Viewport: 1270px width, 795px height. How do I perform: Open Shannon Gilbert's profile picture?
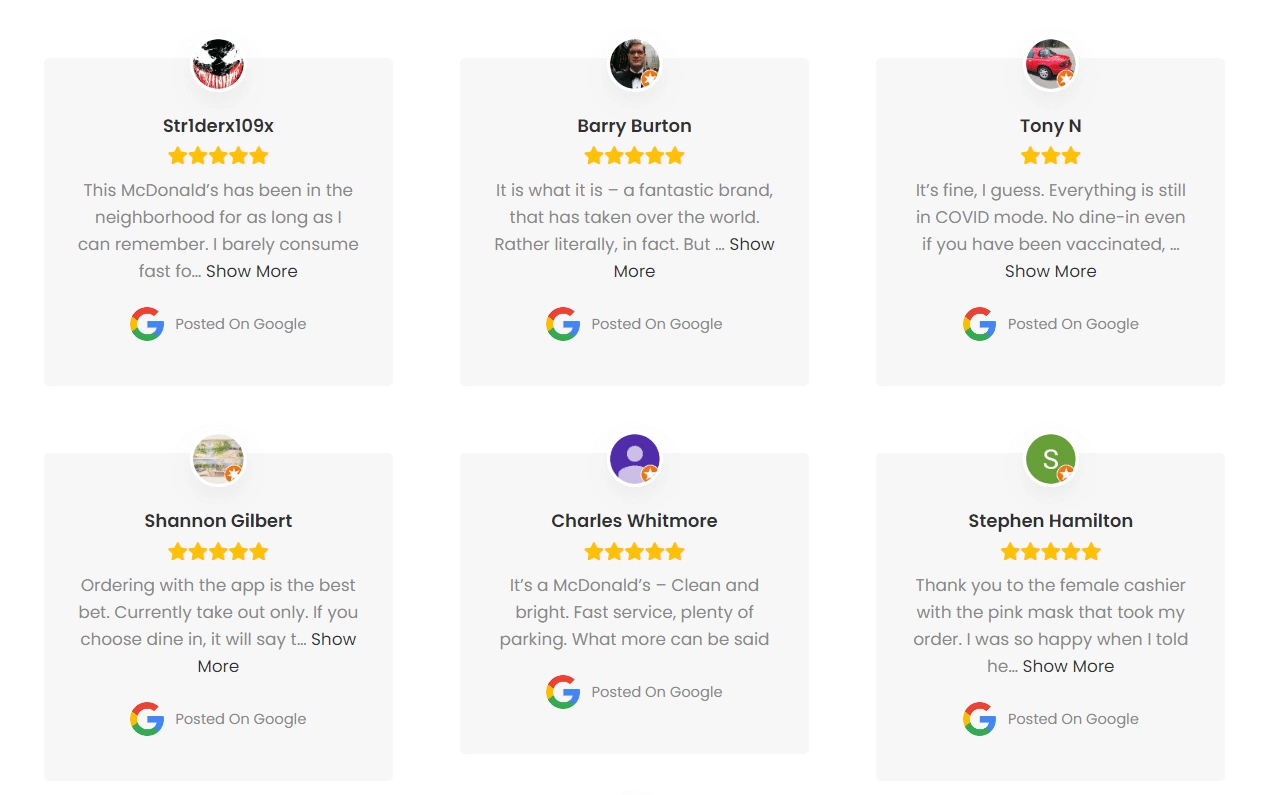218,459
